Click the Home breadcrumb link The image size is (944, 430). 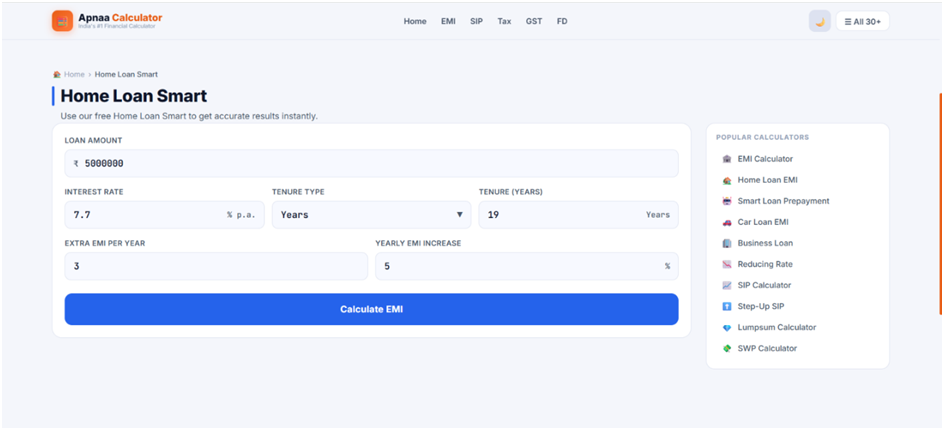click(x=74, y=74)
